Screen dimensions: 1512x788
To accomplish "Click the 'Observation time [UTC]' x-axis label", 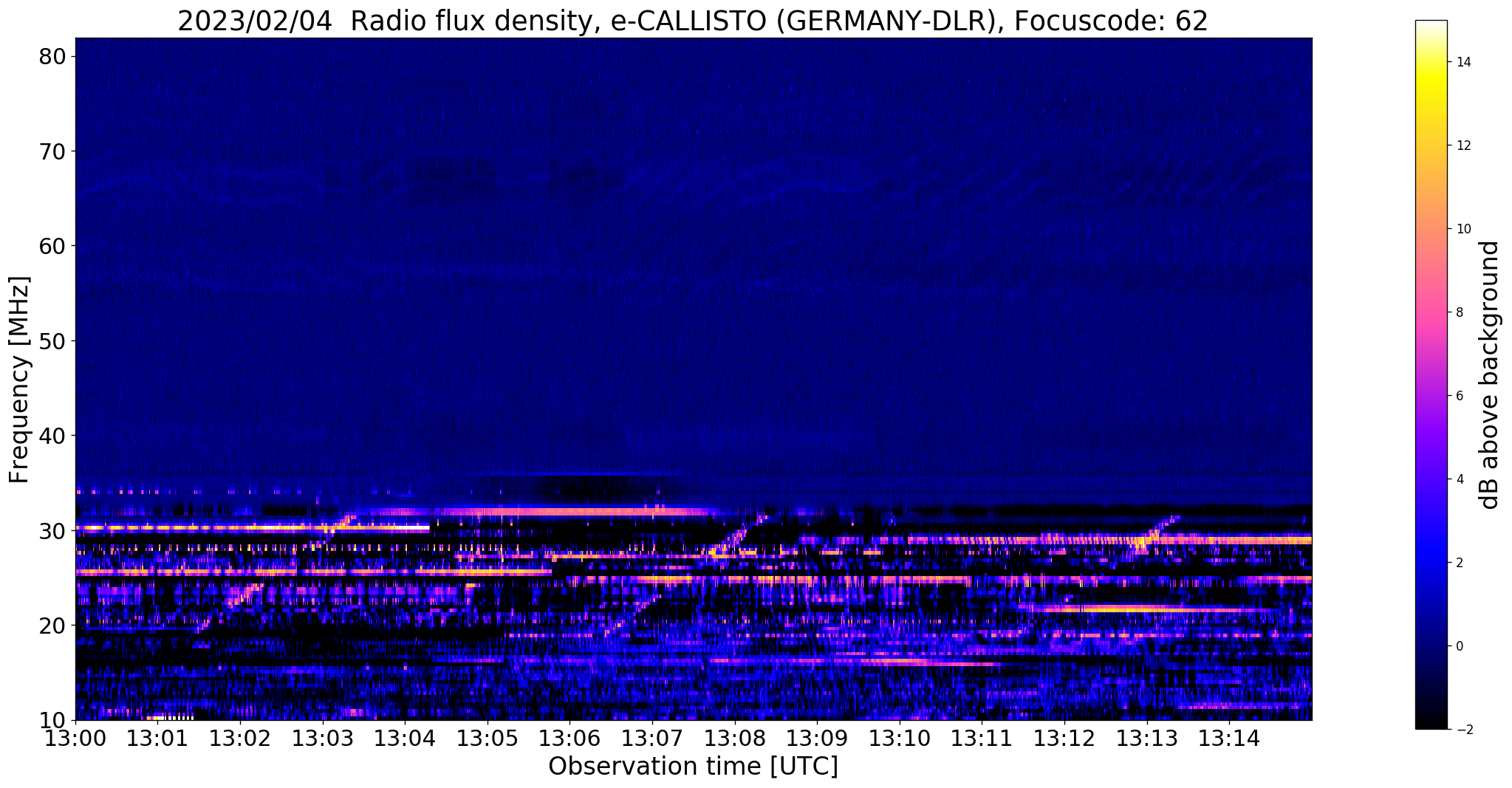I will coord(693,767).
